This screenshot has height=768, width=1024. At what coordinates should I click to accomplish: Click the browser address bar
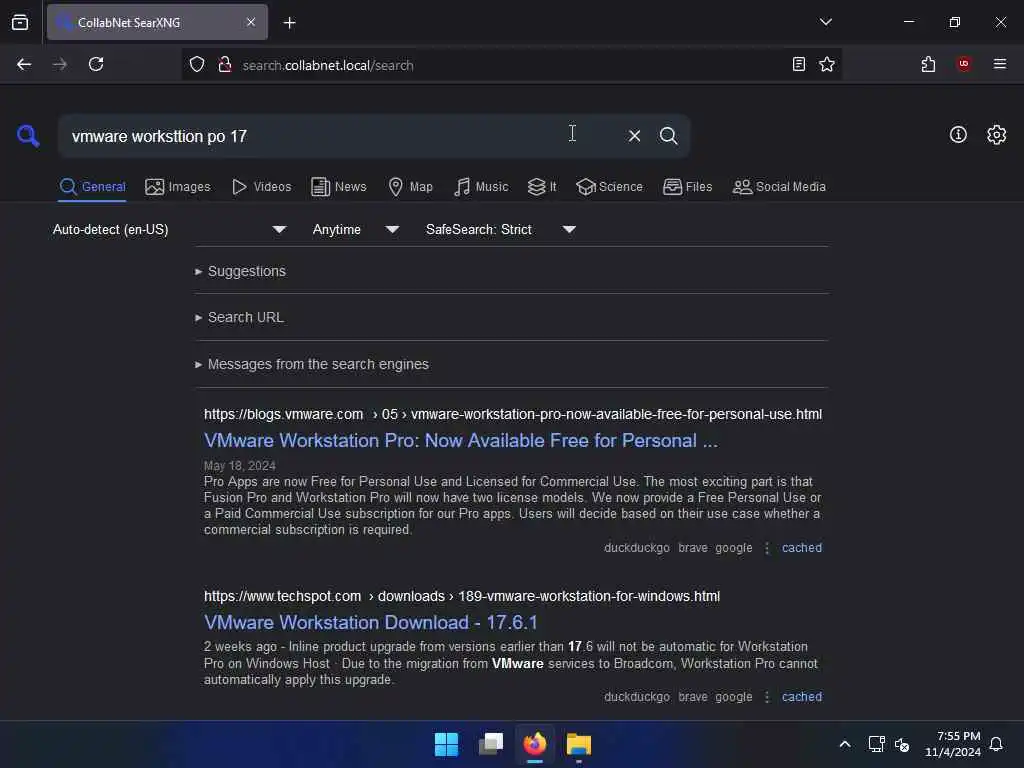[x=509, y=65]
